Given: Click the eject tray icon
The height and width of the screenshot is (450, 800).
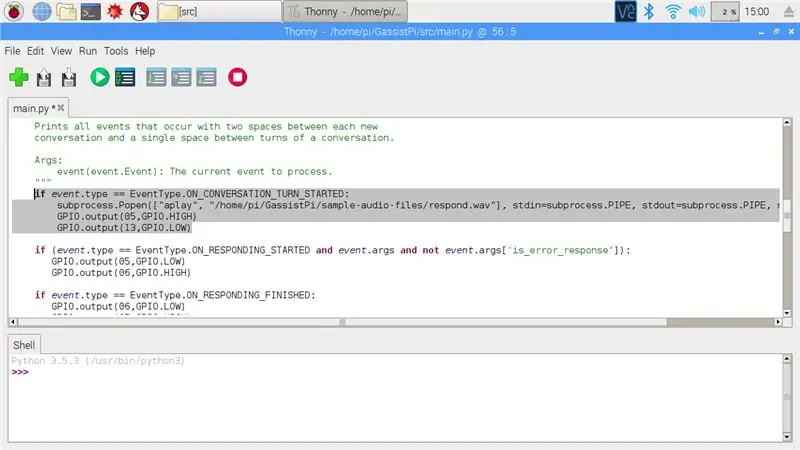Looking at the screenshot, I should pyautogui.click(x=788, y=12).
